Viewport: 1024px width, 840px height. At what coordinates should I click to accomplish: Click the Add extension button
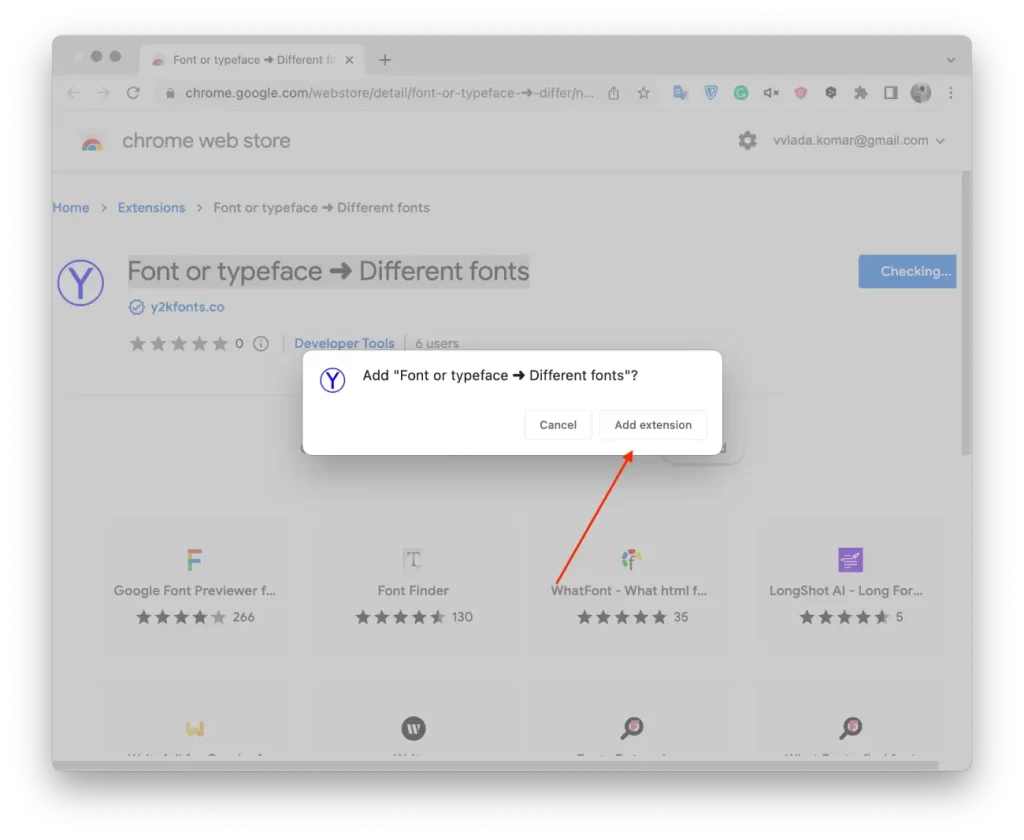click(652, 425)
